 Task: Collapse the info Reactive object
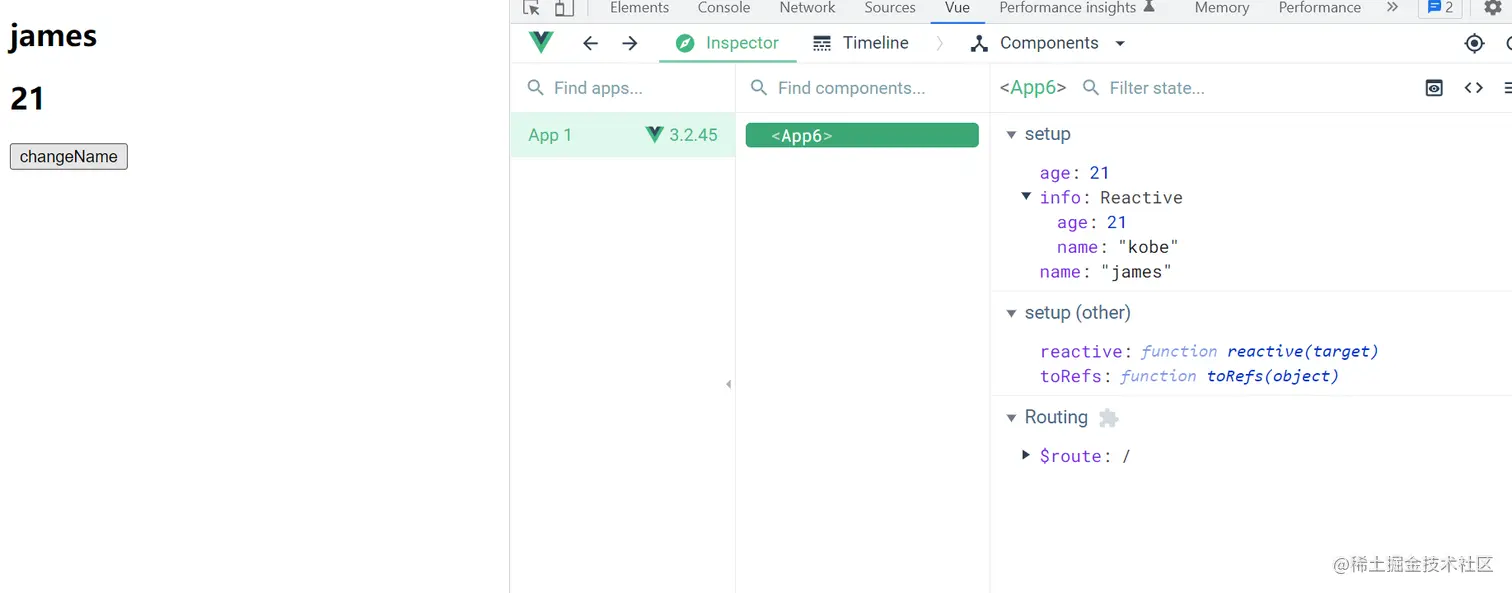pyautogui.click(x=1026, y=197)
